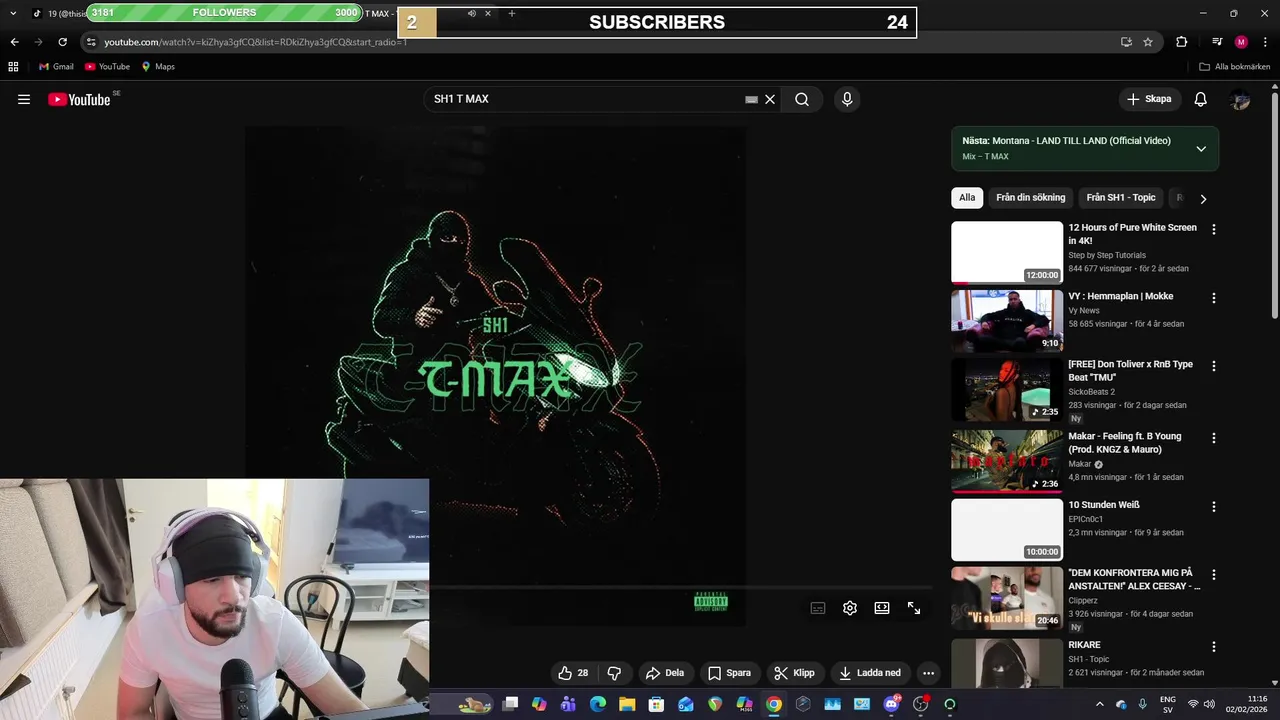
Task: Open options menu for Makar - Feeling video
Action: (1214, 438)
